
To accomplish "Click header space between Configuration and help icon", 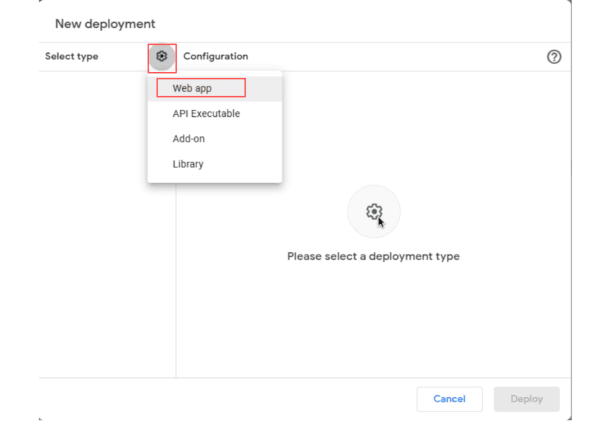I will [x=400, y=57].
